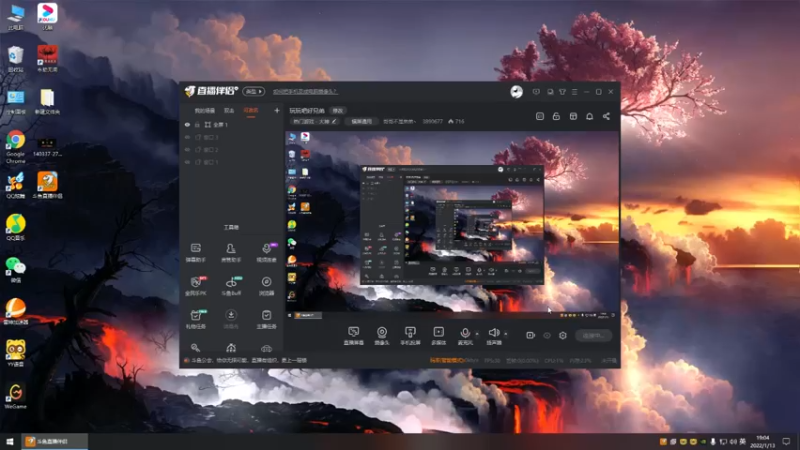Click the house-shaped tool in the toolbox
800x450 pixels.
[231, 348]
